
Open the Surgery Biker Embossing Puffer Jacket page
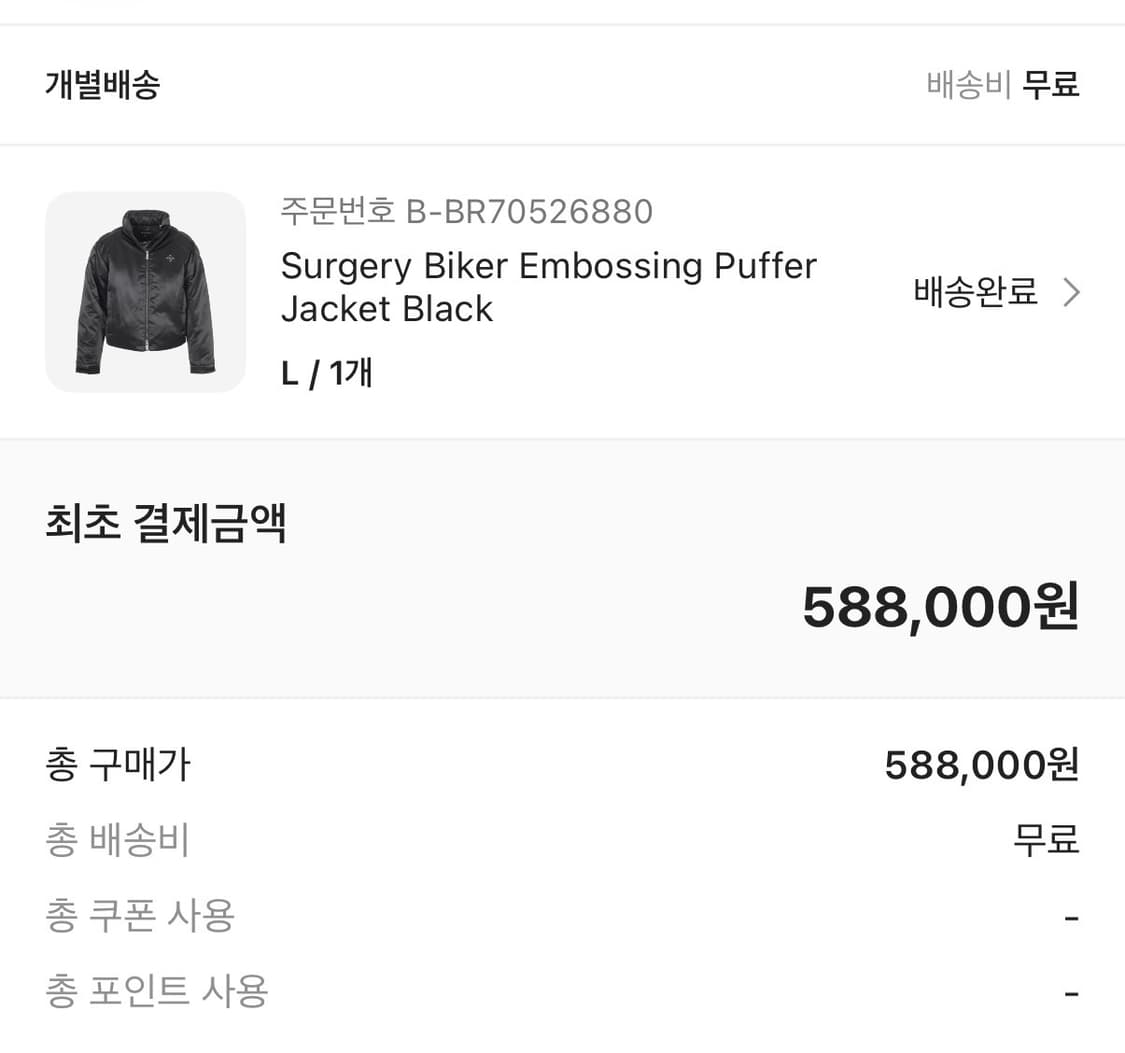pyautogui.click(x=549, y=287)
